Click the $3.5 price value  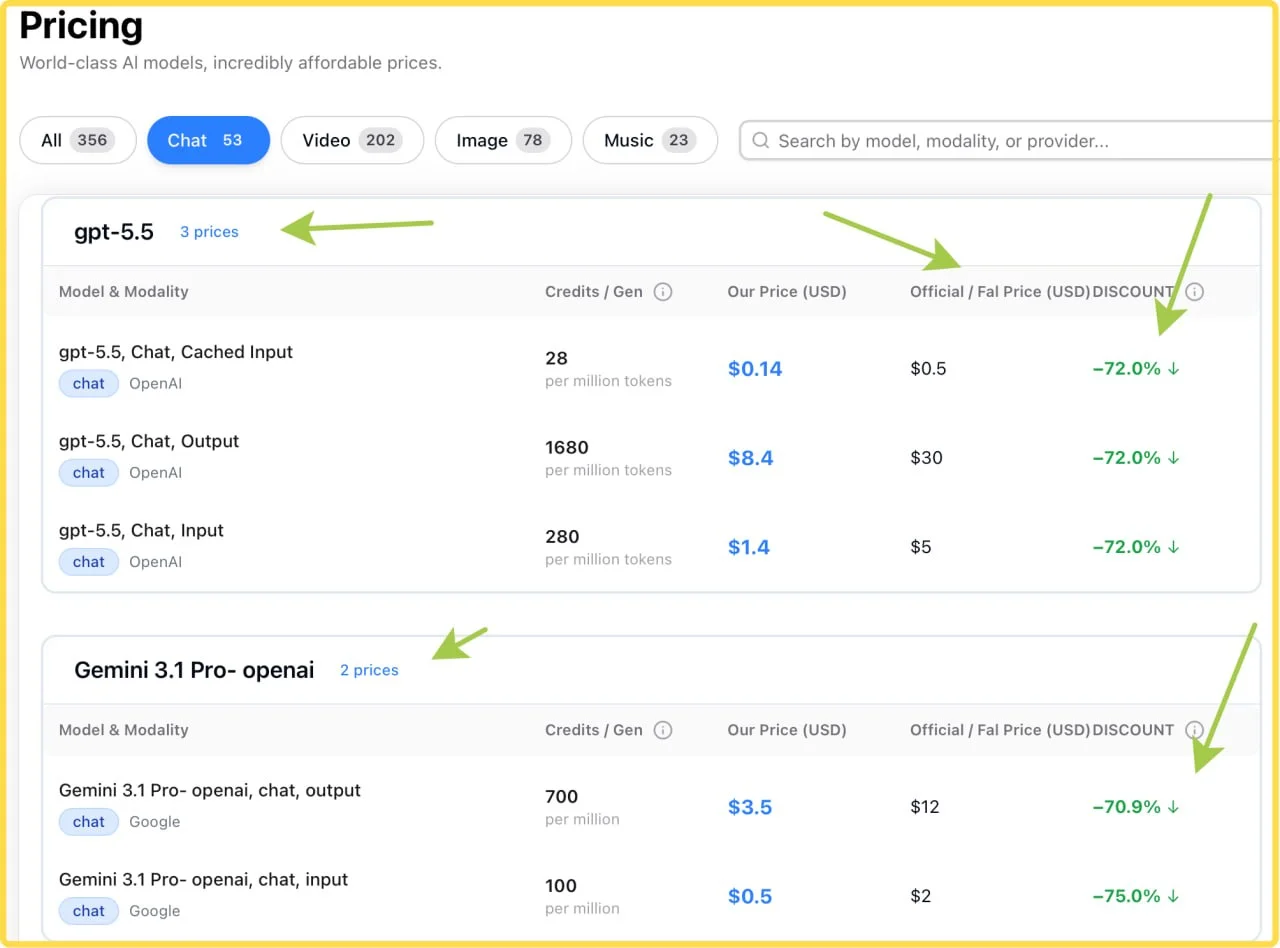pos(750,807)
